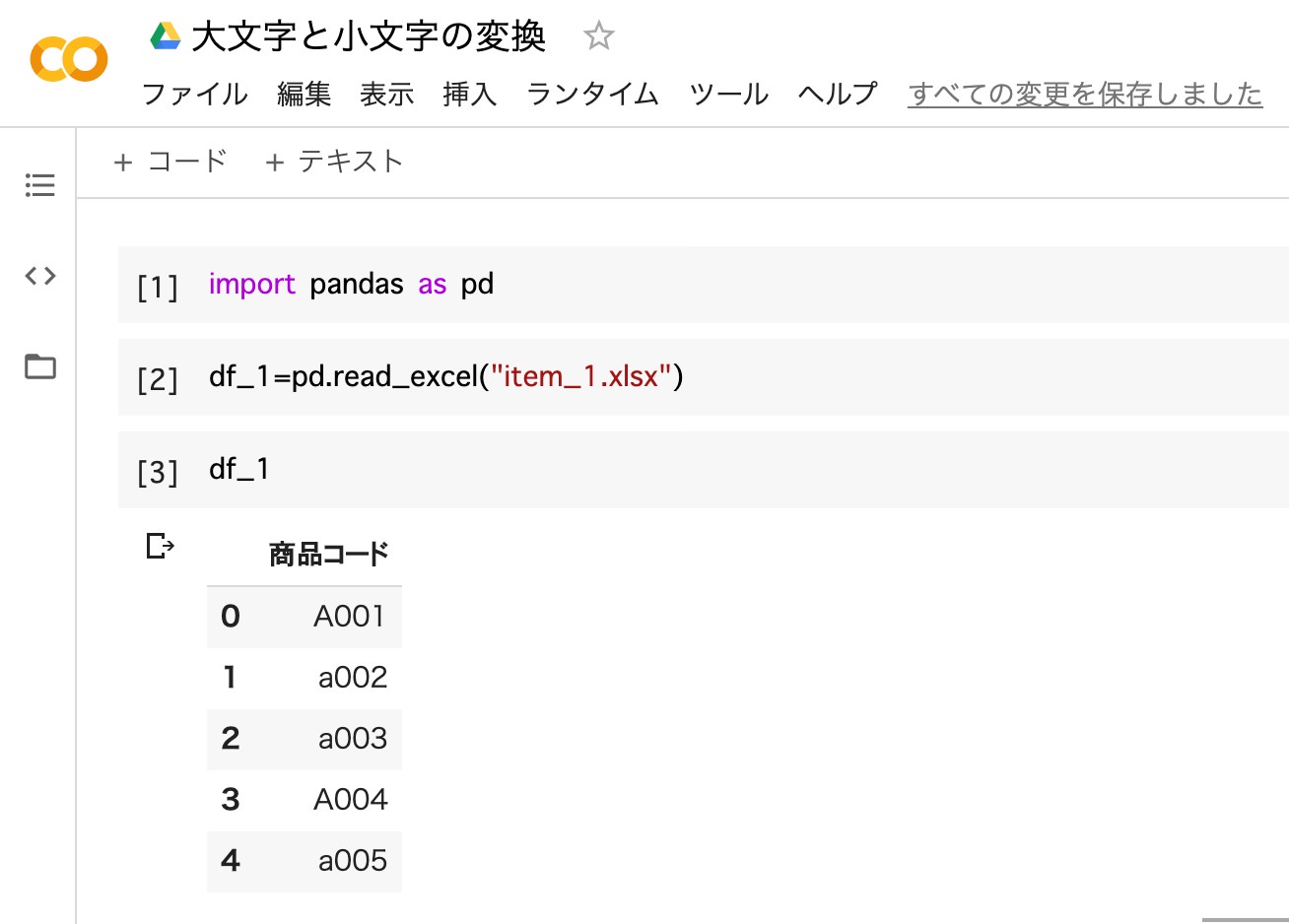This screenshot has width=1289, height=924.
Task: Click the Google Drive icon by the title
Action: coord(165,36)
